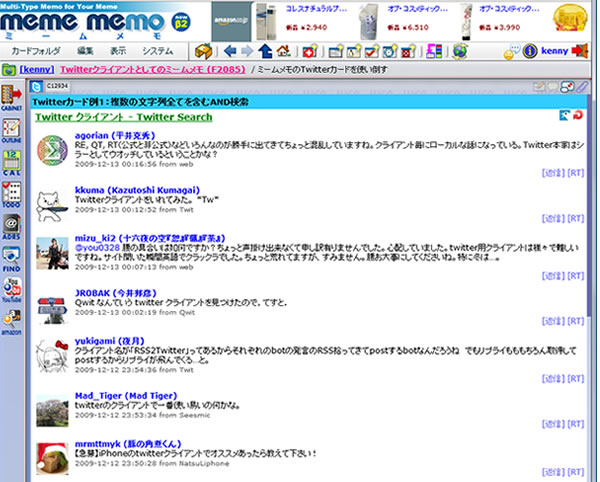Open the YouTube sidebar icon
This screenshot has width=600, height=482.
pos(11,290)
